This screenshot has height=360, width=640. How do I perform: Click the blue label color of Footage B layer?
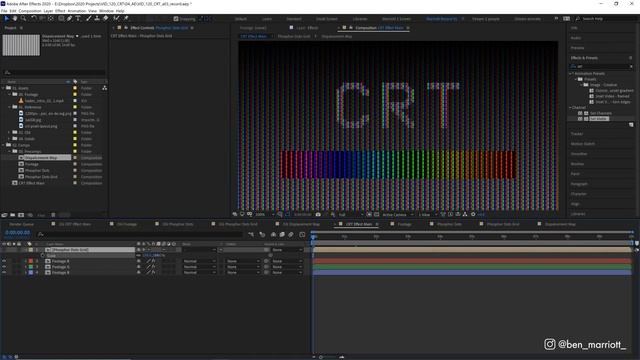[x=31, y=272]
